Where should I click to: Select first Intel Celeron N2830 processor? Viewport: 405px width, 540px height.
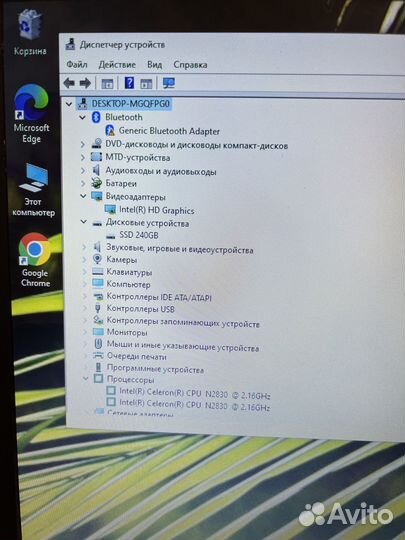pos(195,393)
